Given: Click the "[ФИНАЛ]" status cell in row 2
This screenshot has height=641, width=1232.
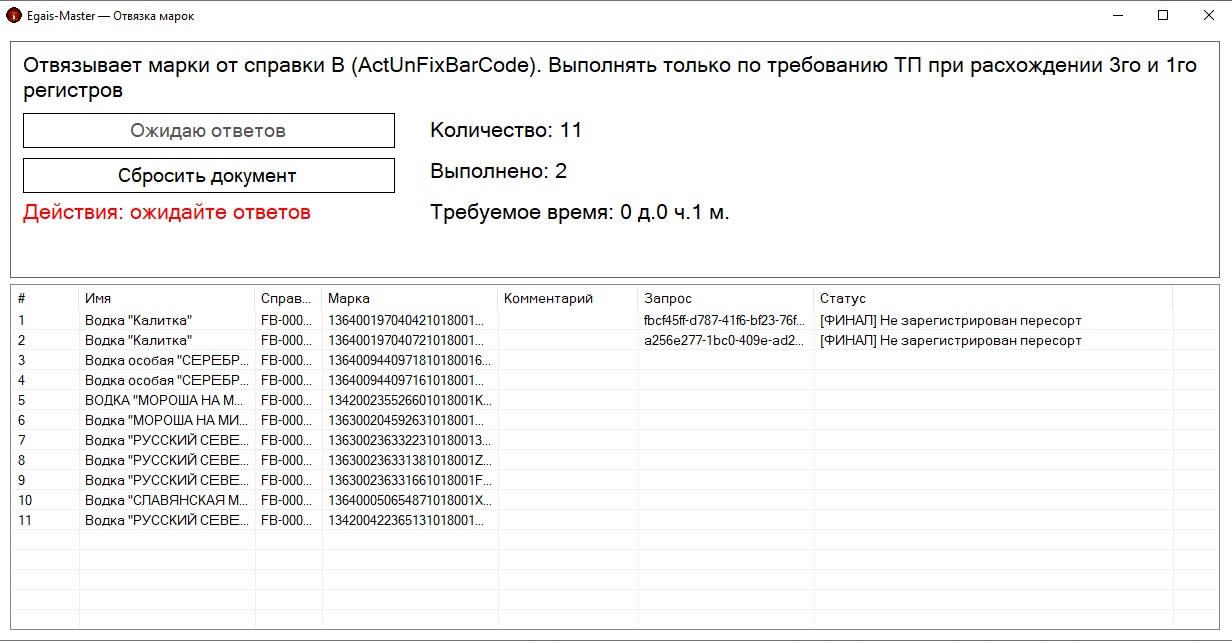Looking at the screenshot, I should pyautogui.click(x=950, y=341).
